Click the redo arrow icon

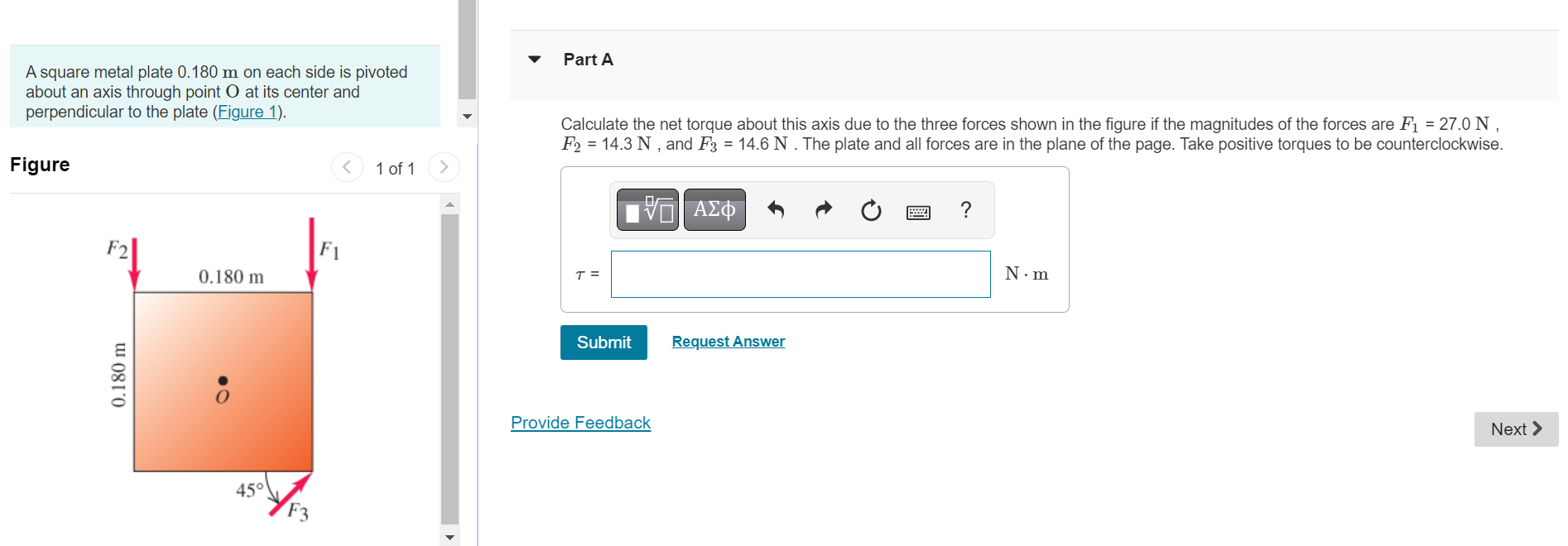pos(823,210)
